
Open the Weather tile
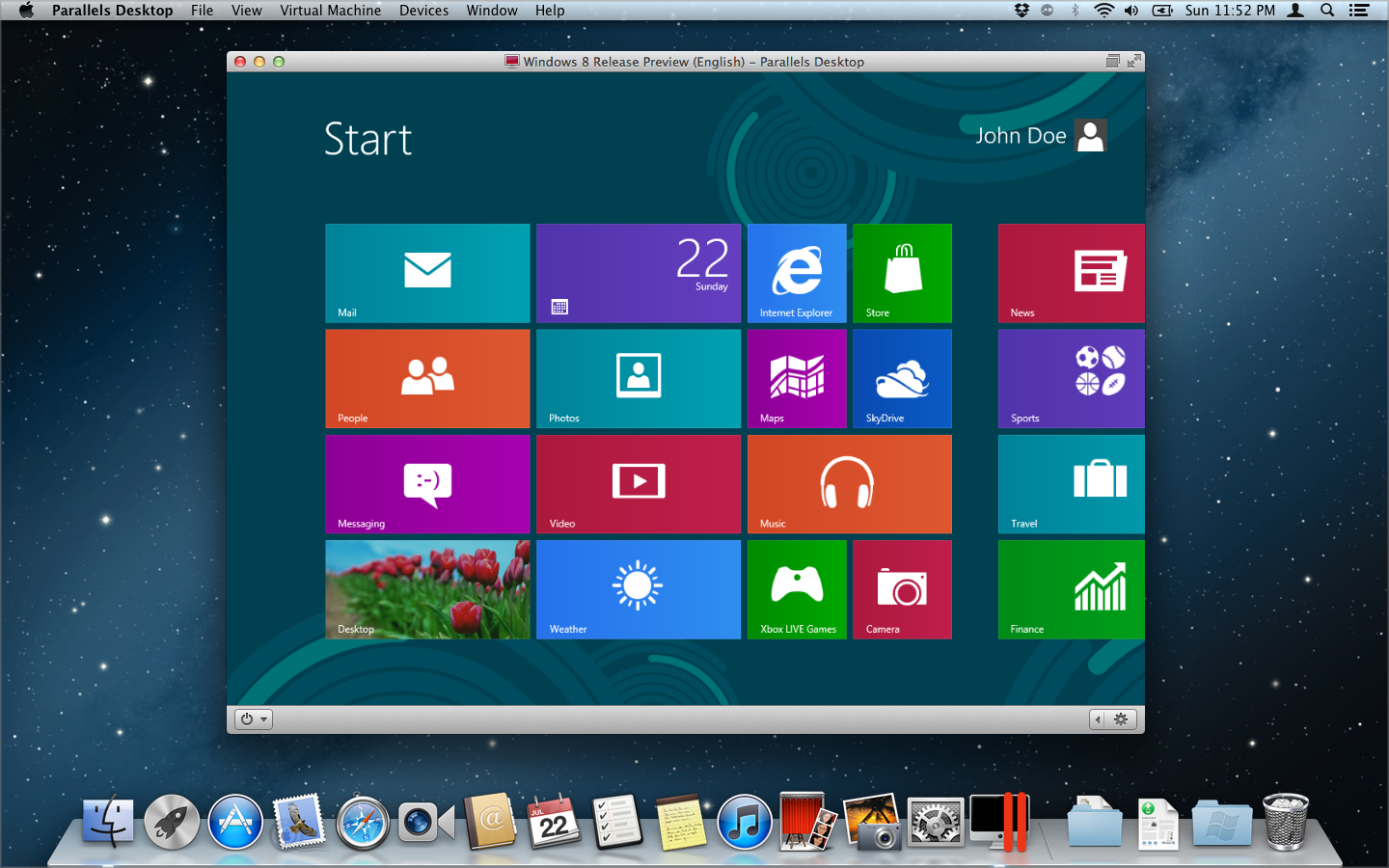[639, 589]
